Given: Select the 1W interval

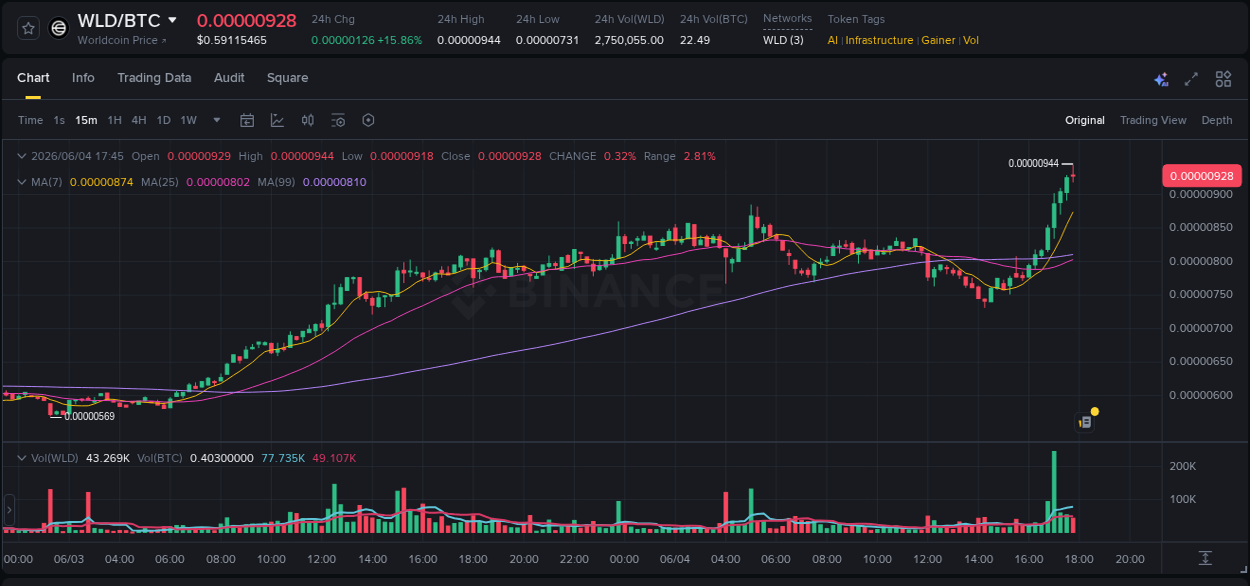Looking at the screenshot, I should [189, 120].
